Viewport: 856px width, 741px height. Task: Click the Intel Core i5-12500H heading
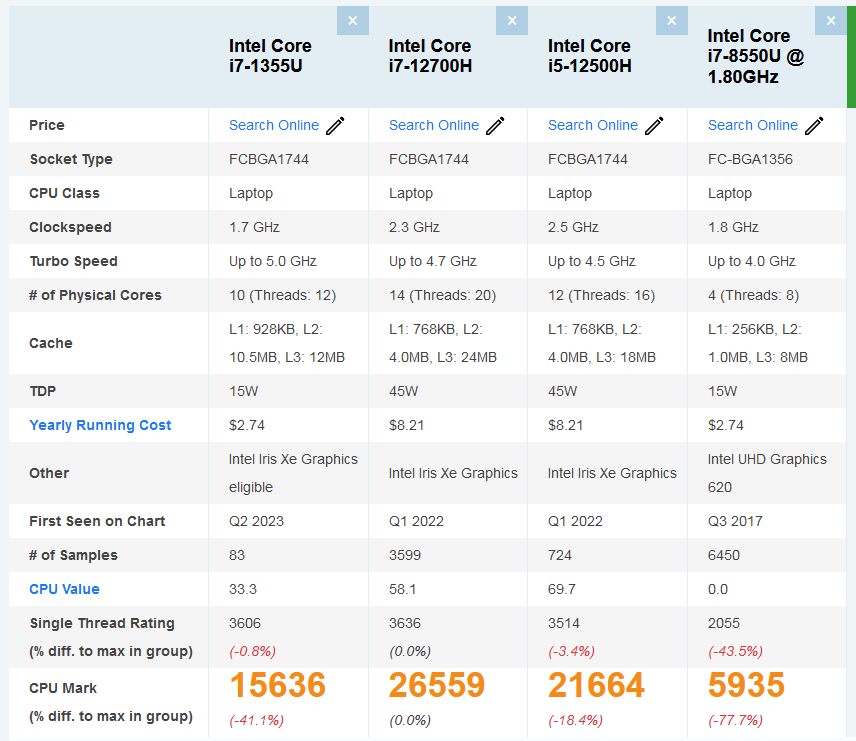(x=589, y=56)
